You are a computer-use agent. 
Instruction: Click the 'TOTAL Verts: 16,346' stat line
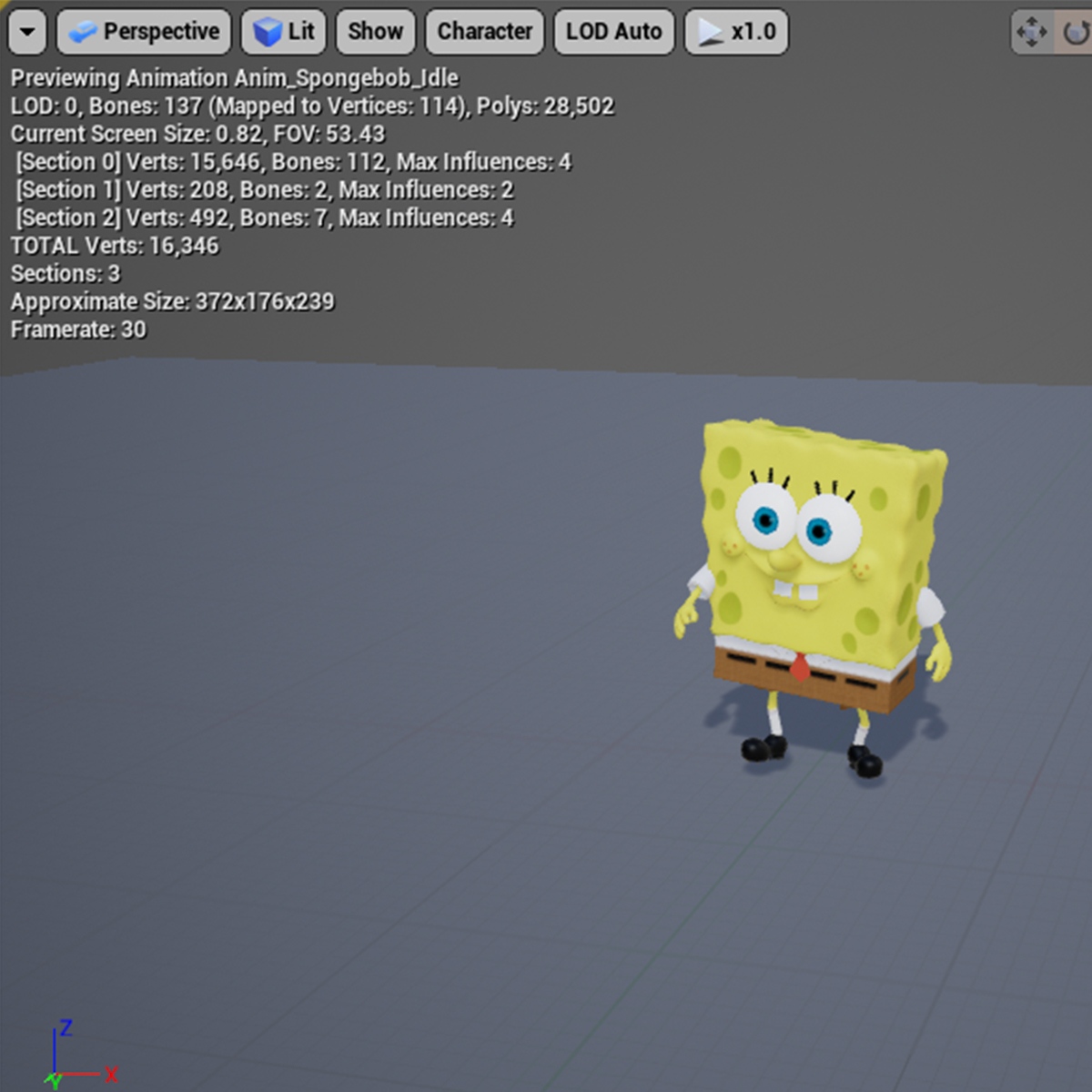click(x=115, y=246)
